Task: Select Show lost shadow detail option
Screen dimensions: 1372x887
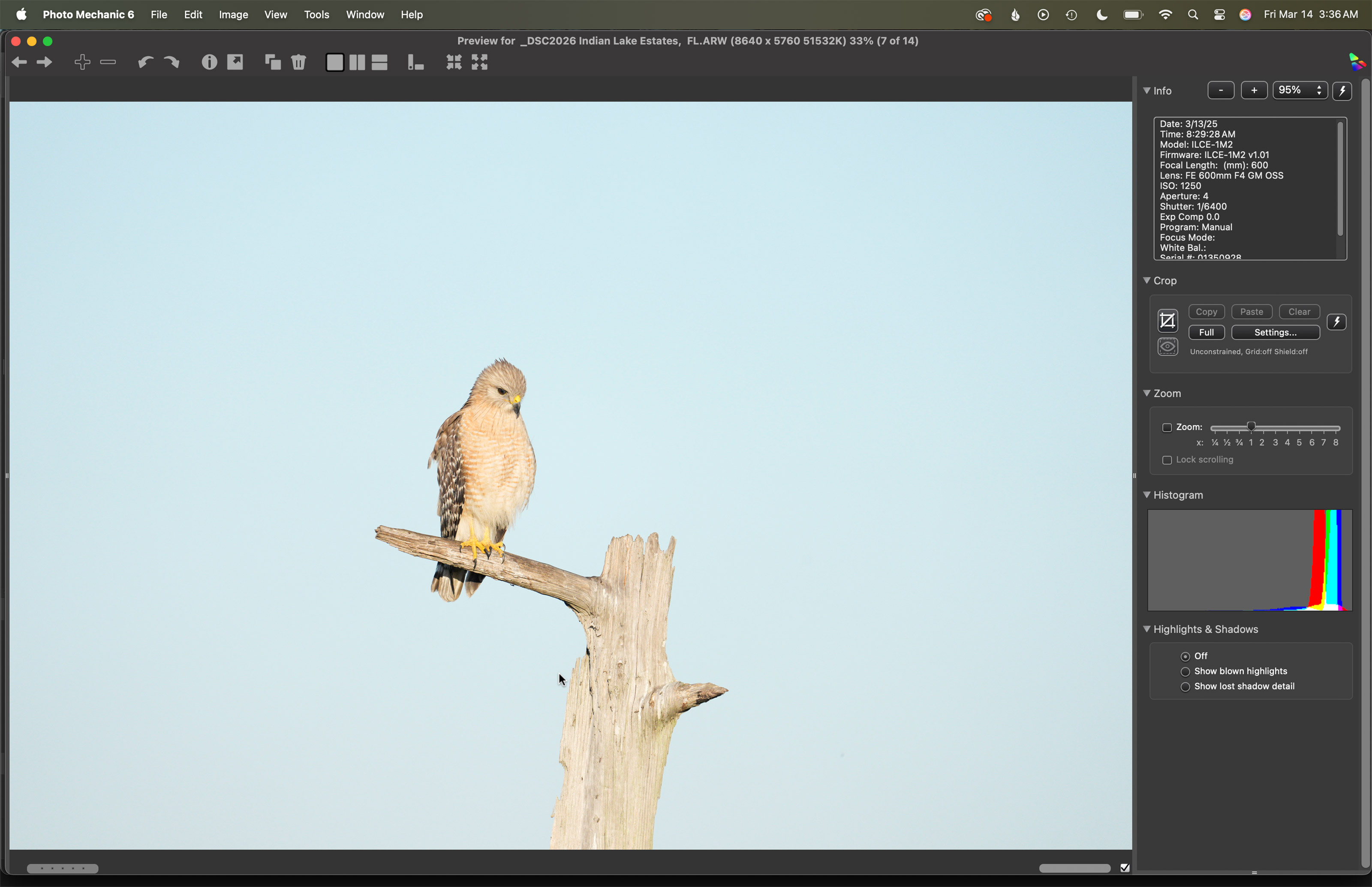Action: [1185, 686]
